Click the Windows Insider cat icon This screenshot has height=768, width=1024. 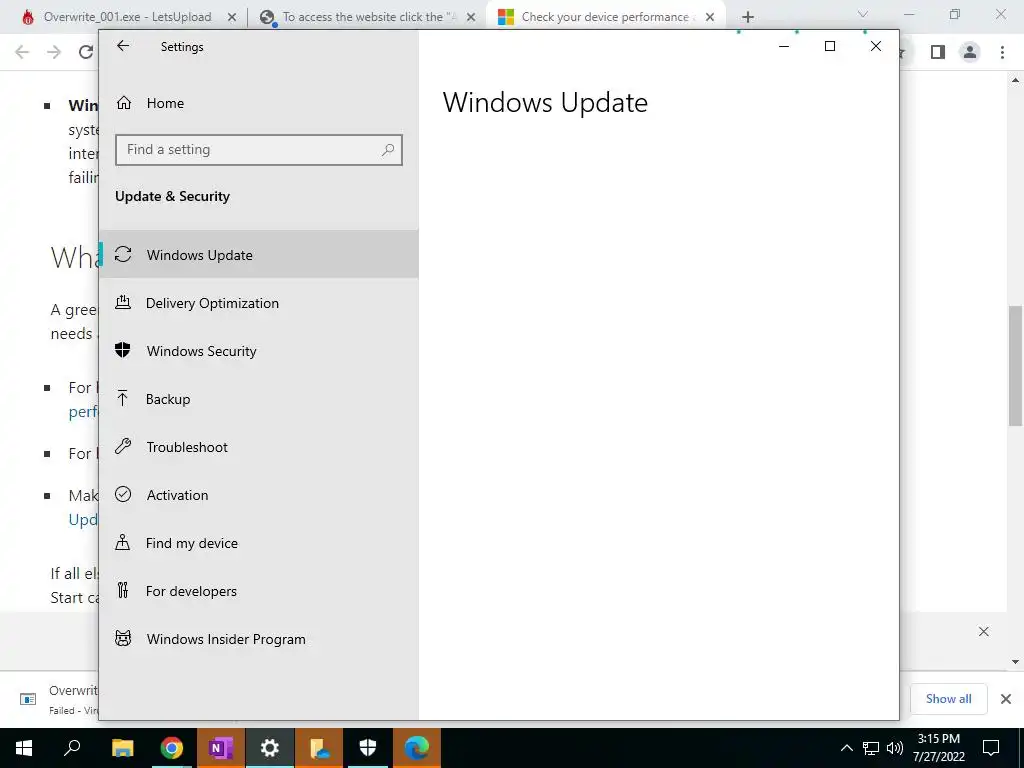pos(123,638)
